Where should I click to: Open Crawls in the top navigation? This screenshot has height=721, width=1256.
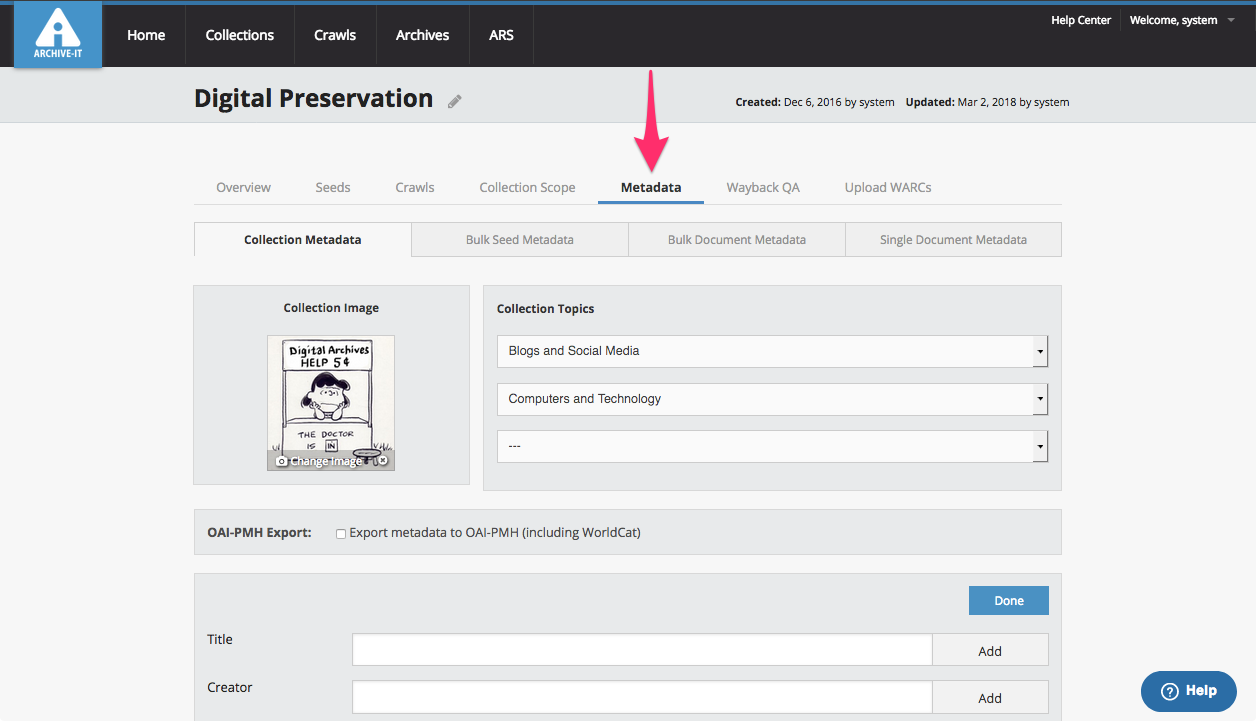click(334, 35)
